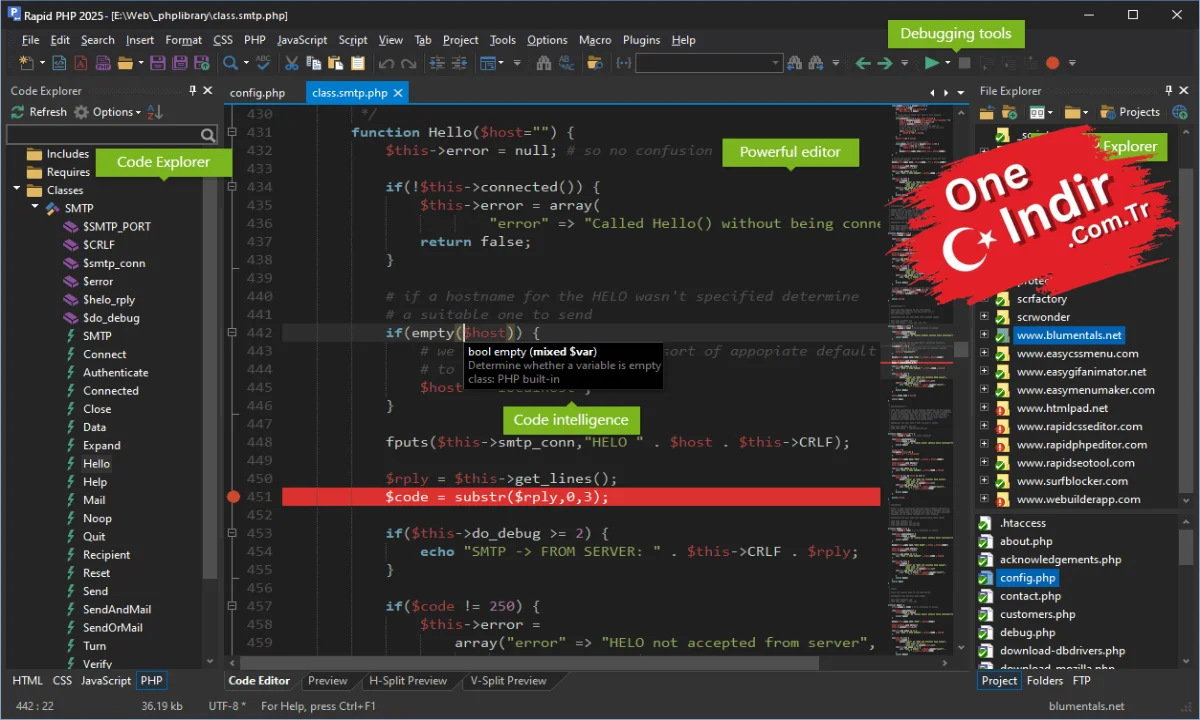The width and height of the screenshot is (1200, 720).
Task: Open the toolbar search combo box dropdown
Action: click(x=775, y=63)
